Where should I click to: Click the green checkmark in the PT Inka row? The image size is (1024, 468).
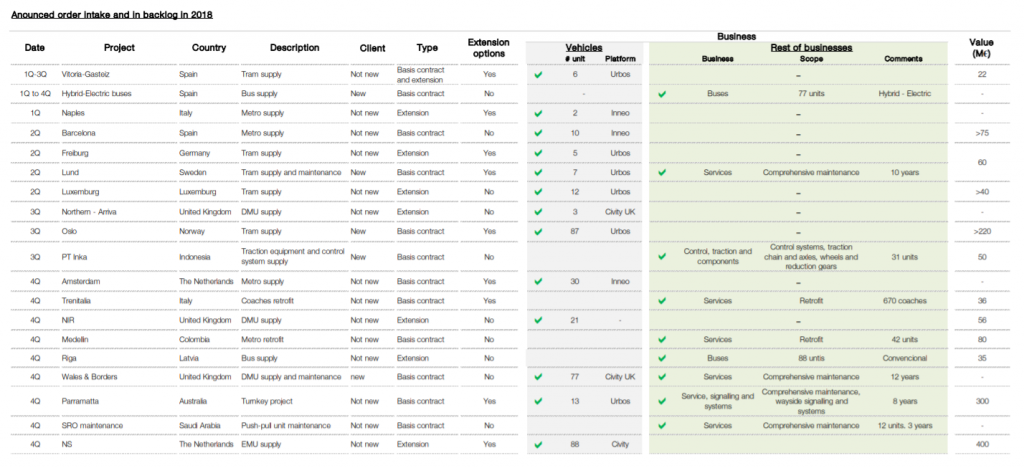662,257
